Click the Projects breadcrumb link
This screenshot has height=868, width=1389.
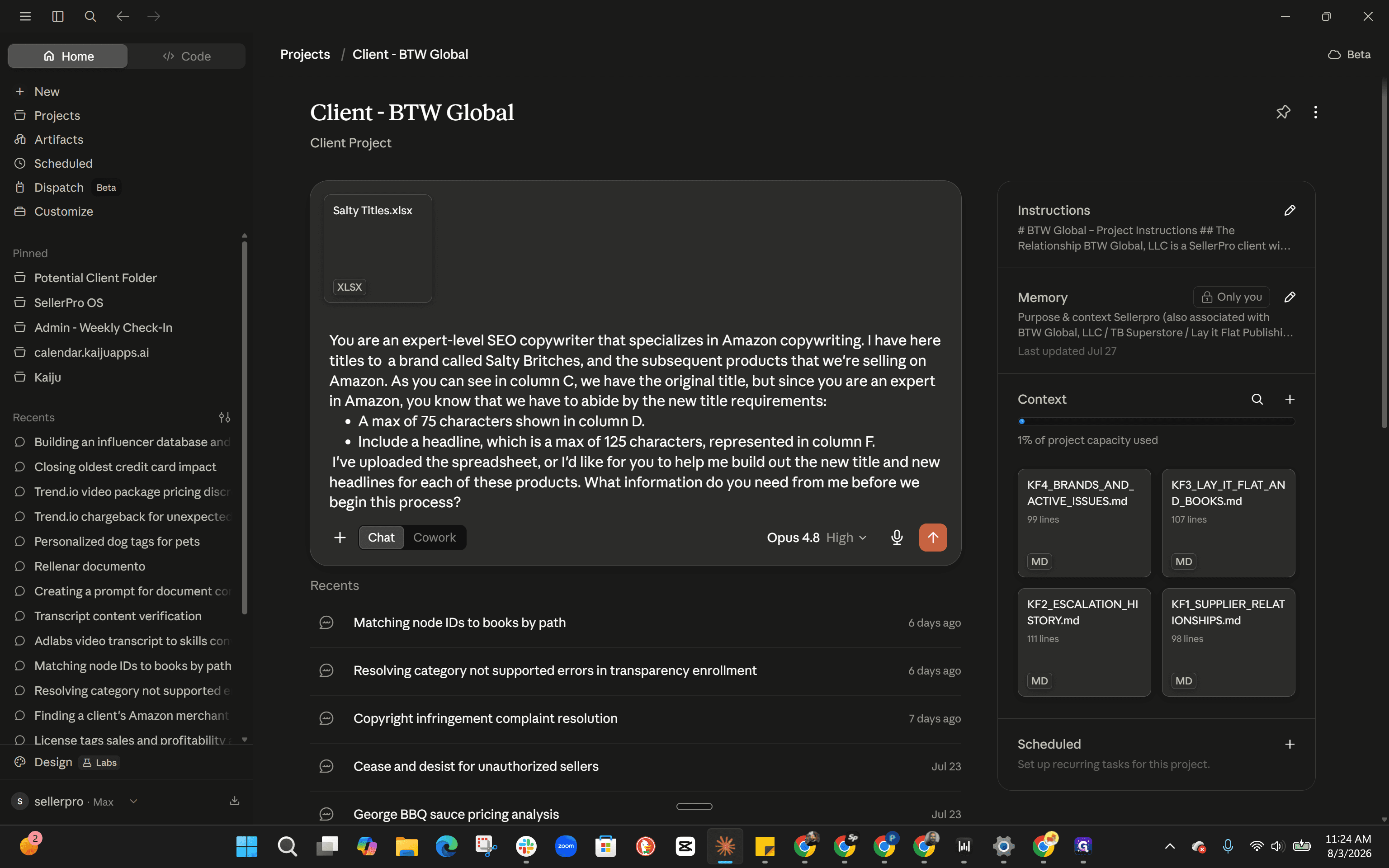(305, 54)
